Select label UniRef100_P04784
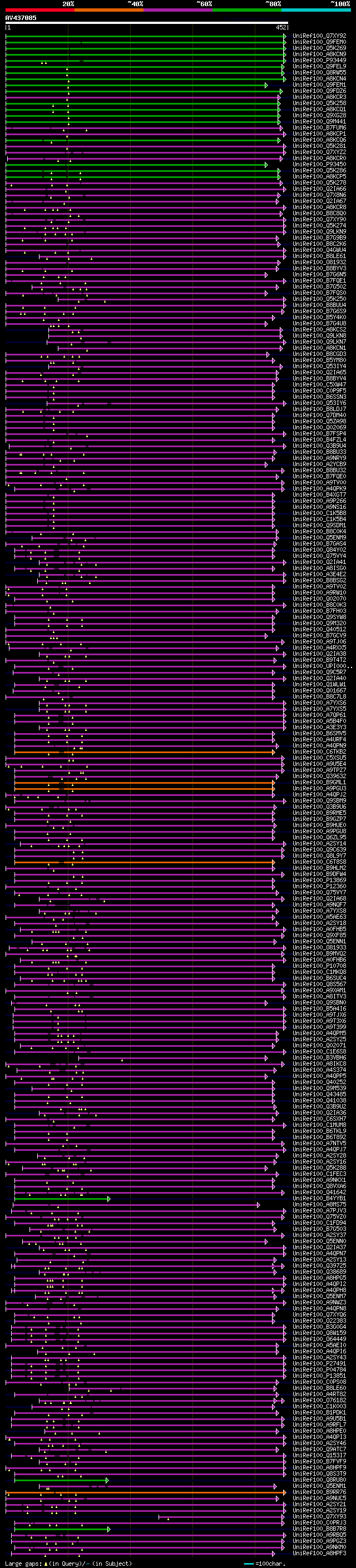The width and height of the screenshot is (356, 1568). pyautogui.click(x=319, y=1369)
